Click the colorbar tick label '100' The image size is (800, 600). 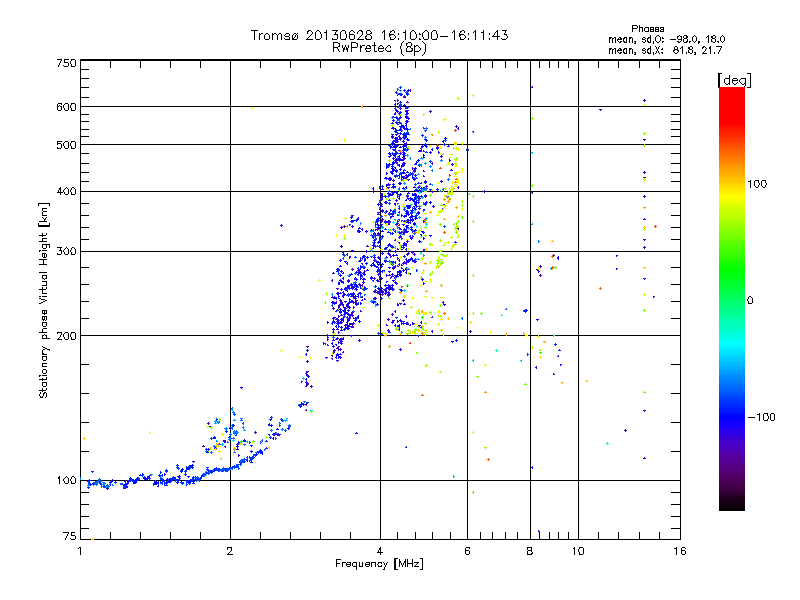coord(757,184)
